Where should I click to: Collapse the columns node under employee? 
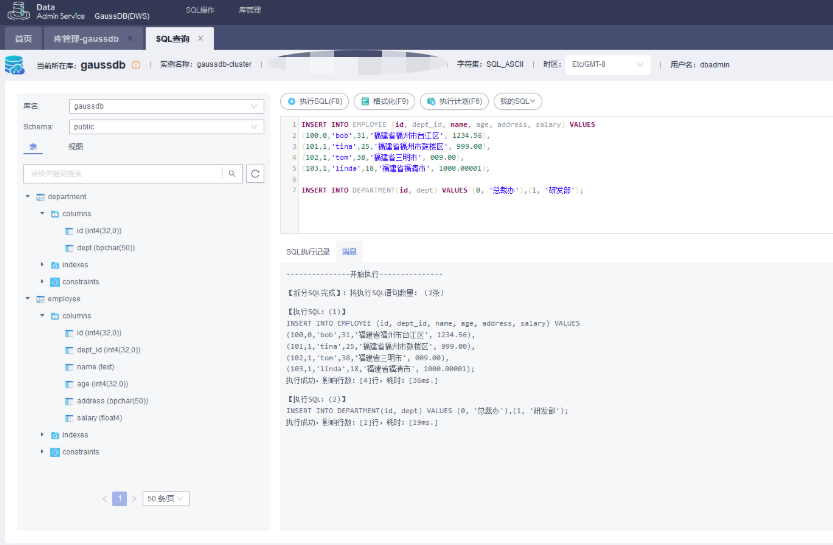coord(42,316)
